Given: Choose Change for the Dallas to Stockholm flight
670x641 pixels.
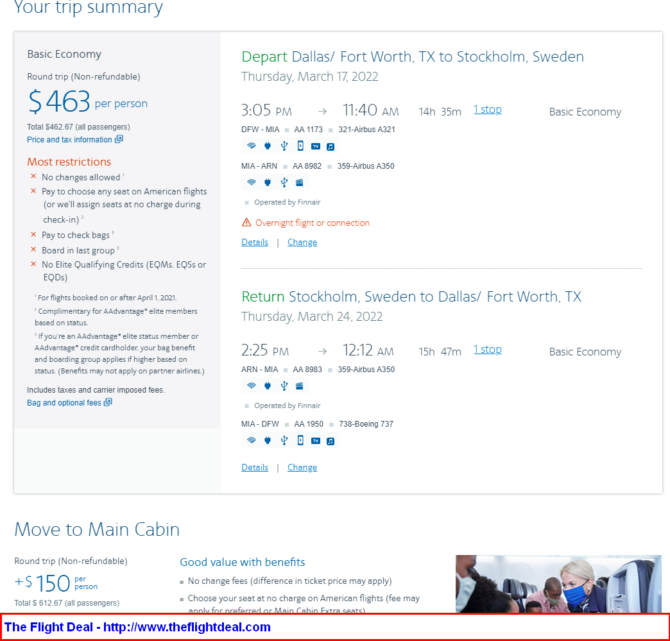Looking at the screenshot, I should click(302, 242).
